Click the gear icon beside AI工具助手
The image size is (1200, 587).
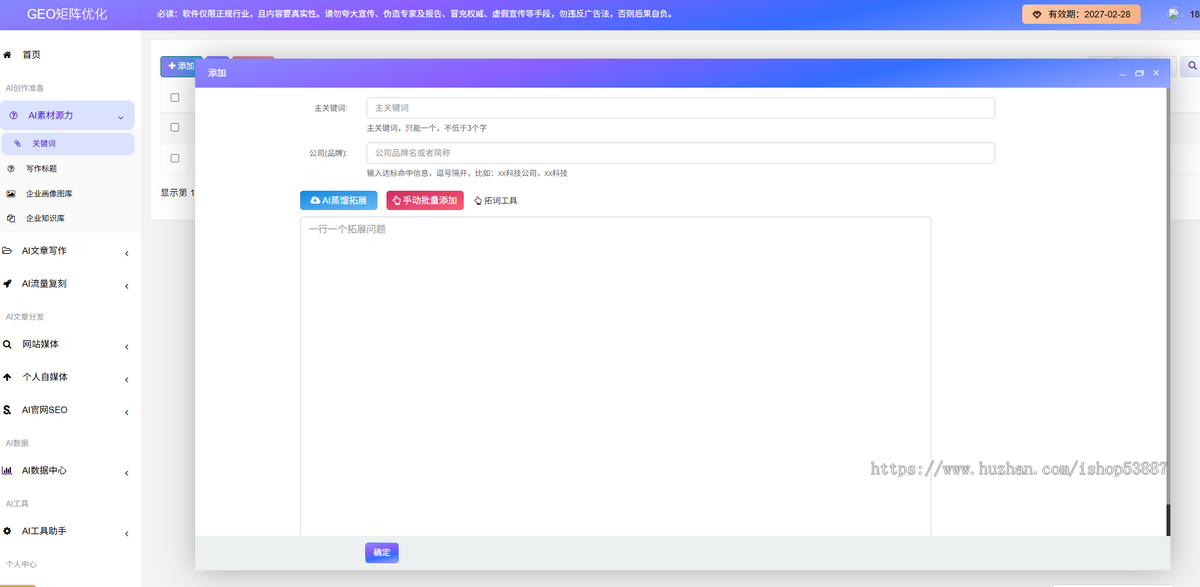click(x=8, y=531)
